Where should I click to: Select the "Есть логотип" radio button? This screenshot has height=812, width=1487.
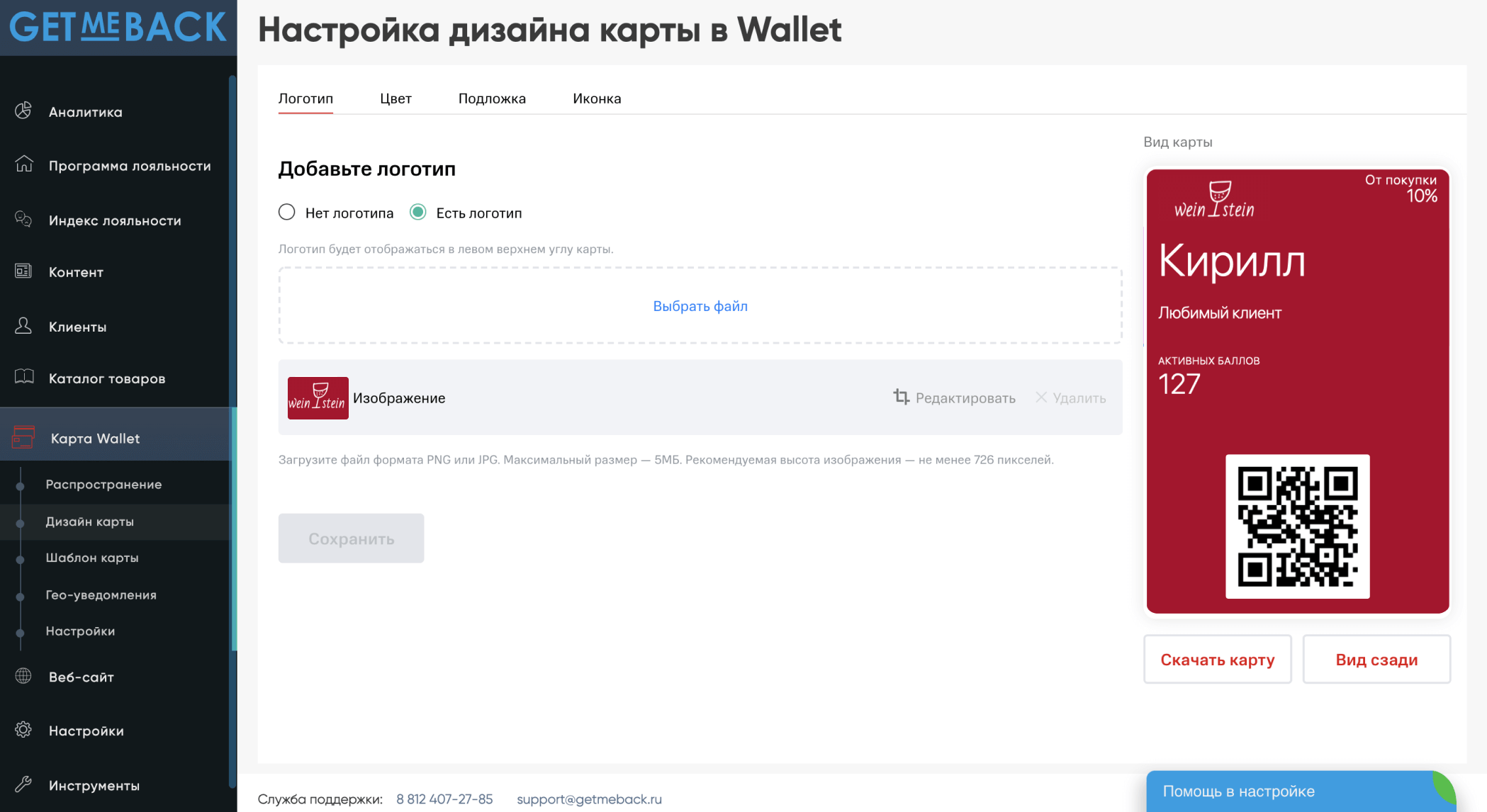tap(418, 212)
